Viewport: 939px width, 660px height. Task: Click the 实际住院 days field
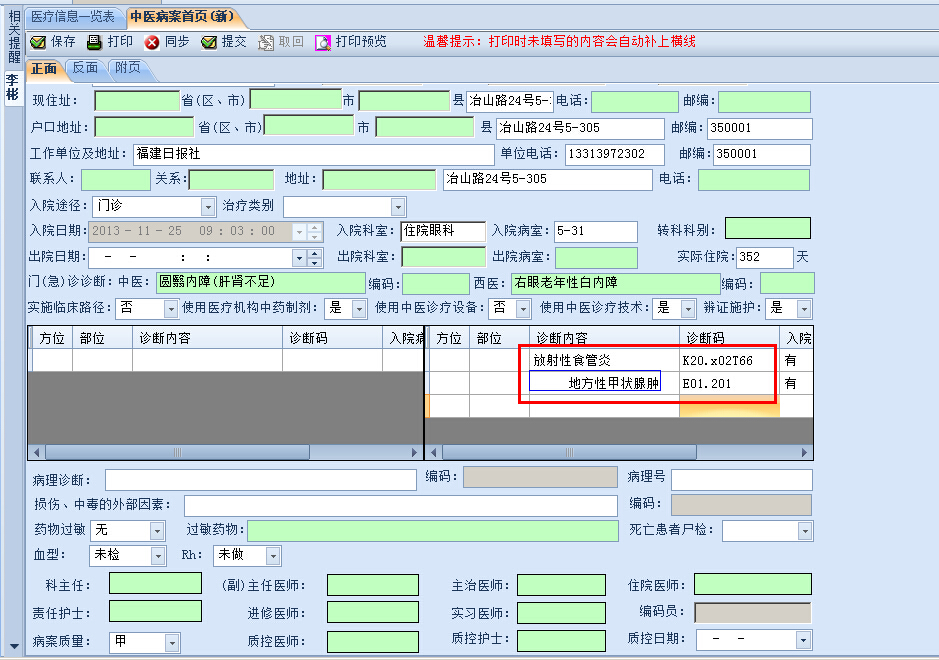click(x=764, y=258)
